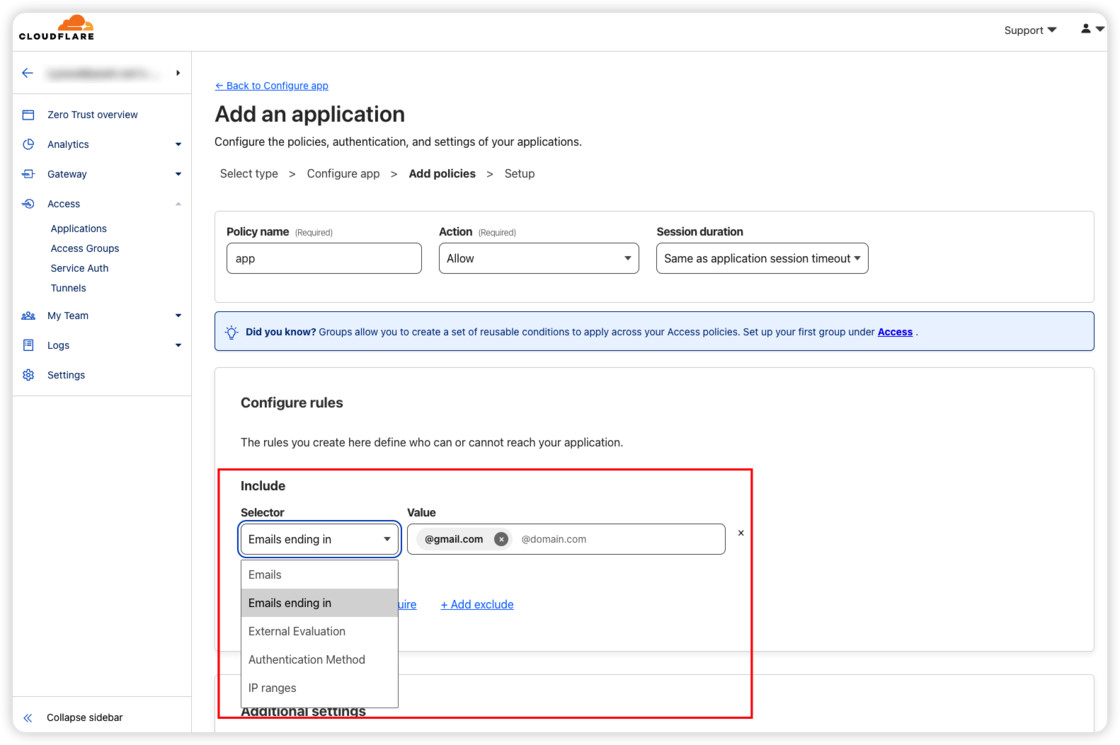
Task: Go to Configure app step
Action: [343, 174]
